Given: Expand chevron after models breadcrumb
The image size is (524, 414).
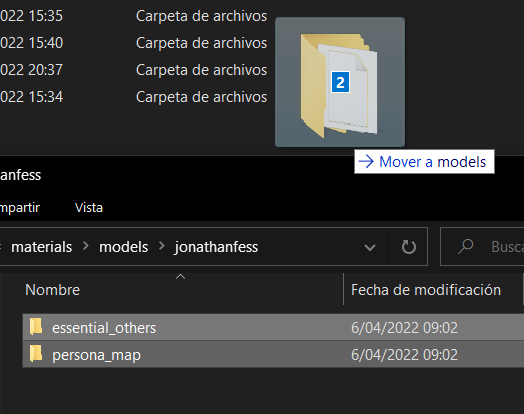Looking at the screenshot, I should (162, 246).
